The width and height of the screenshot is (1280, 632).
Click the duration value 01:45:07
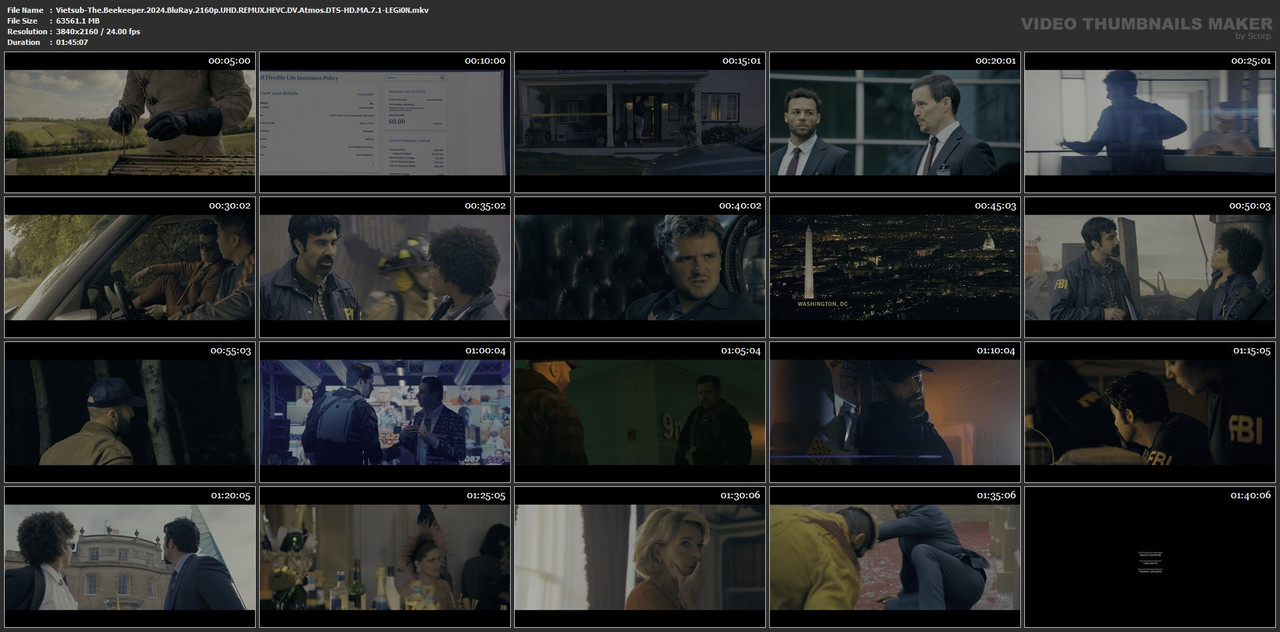pos(72,42)
